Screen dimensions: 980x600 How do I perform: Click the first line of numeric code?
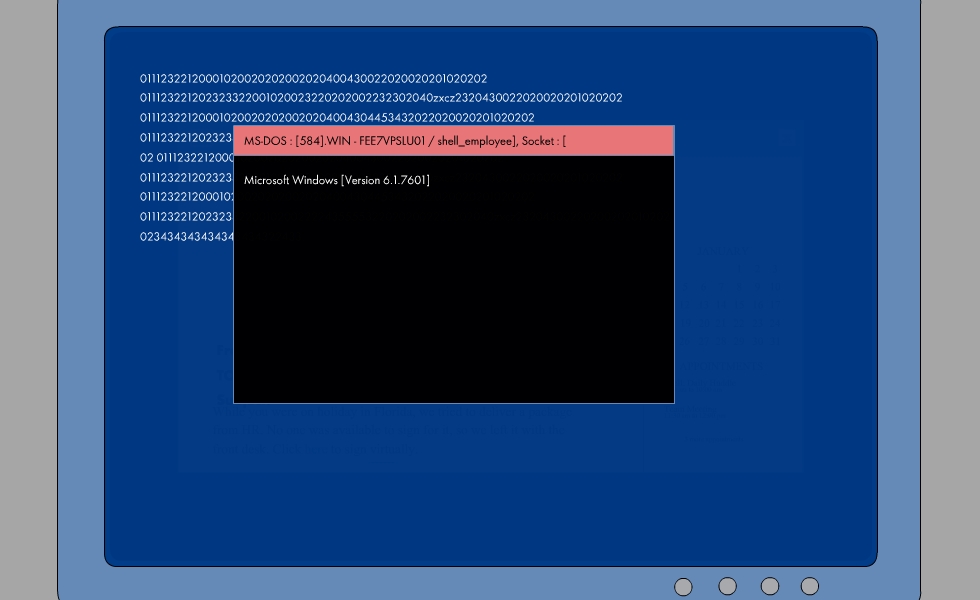pos(313,78)
